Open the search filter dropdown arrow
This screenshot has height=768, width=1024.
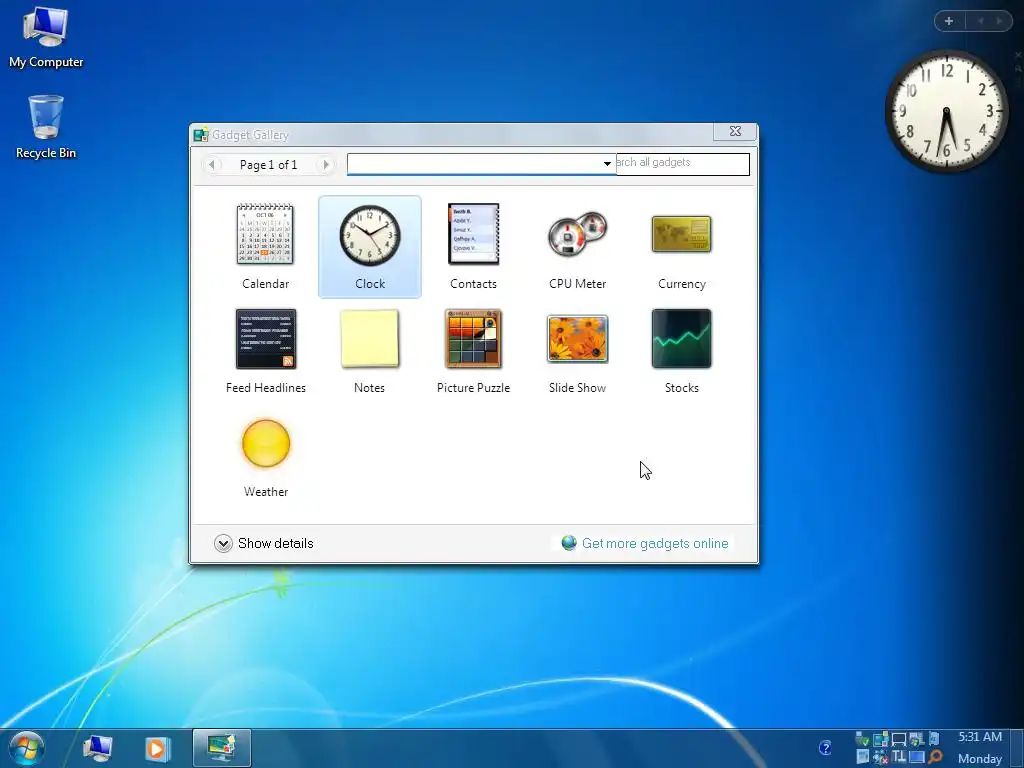(x=607, y=164)
